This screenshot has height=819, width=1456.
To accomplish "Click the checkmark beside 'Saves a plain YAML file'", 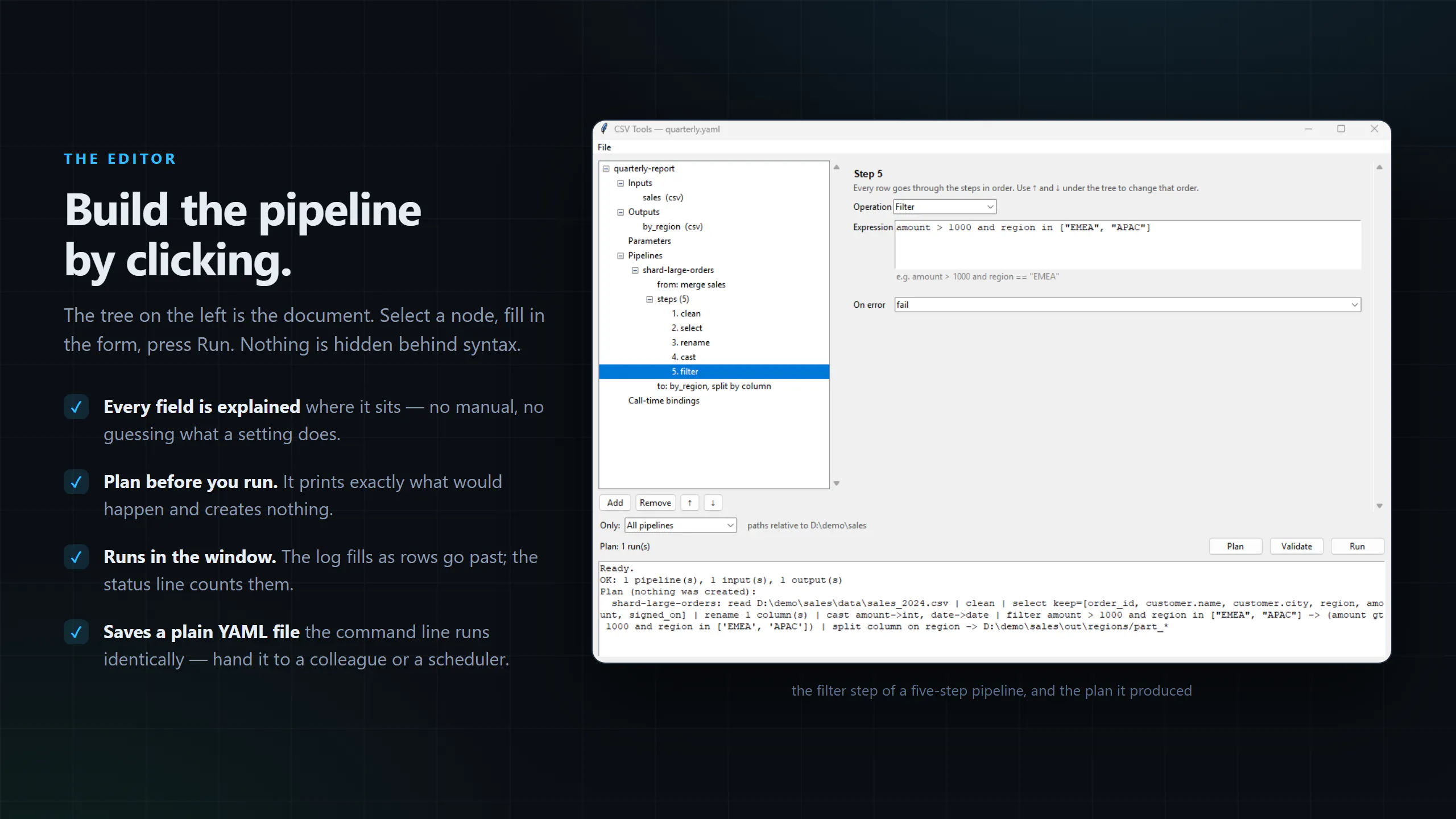I will click(76, 632).
